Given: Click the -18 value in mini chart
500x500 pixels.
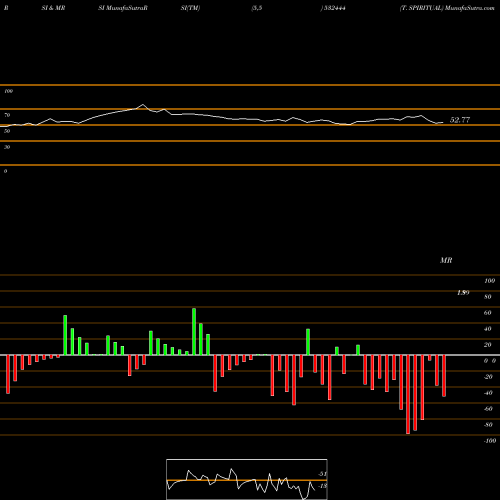Looking at the screenshot, I should 322,486.
